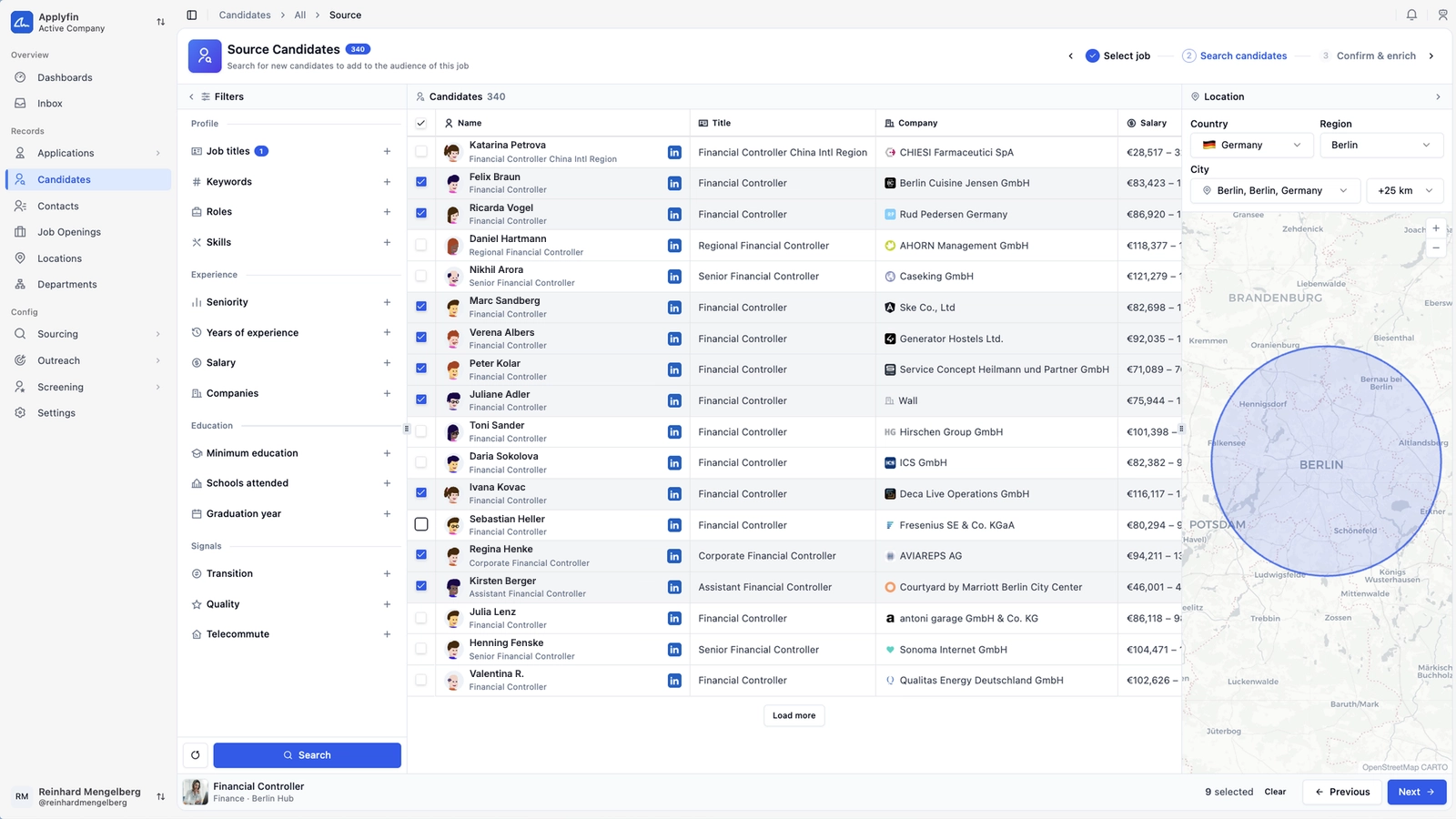Toggle the sidebar panel icon
This screenshot has width=1456, height=819.
(192, 15)
